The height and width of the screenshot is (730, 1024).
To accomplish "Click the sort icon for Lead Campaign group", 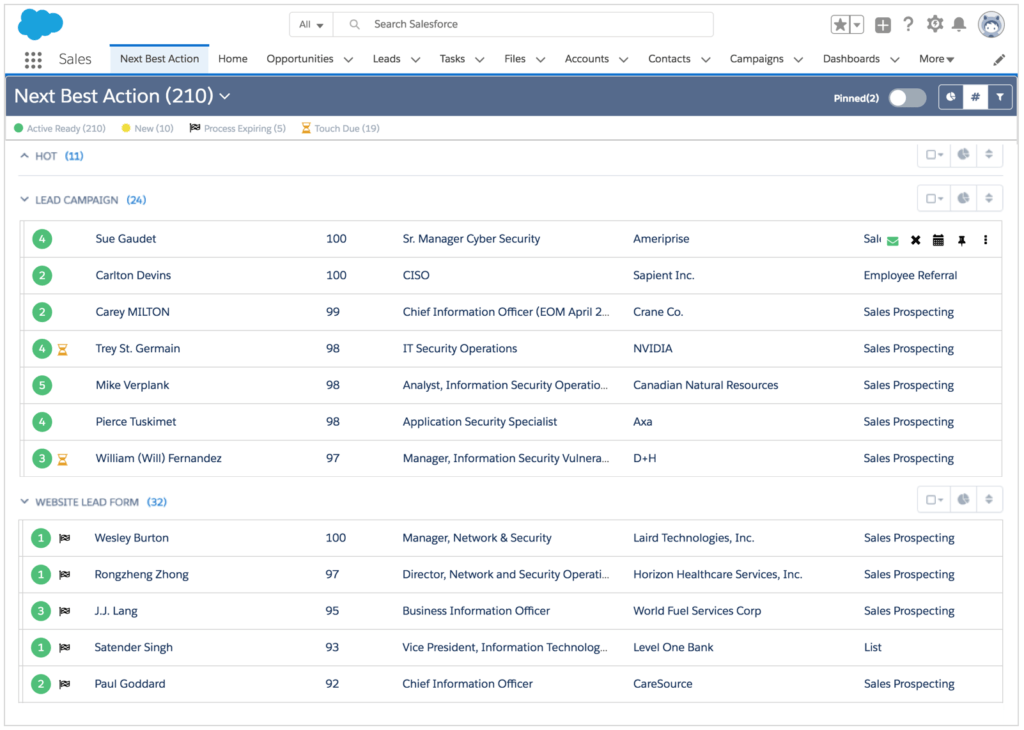I will click(989, 198).
